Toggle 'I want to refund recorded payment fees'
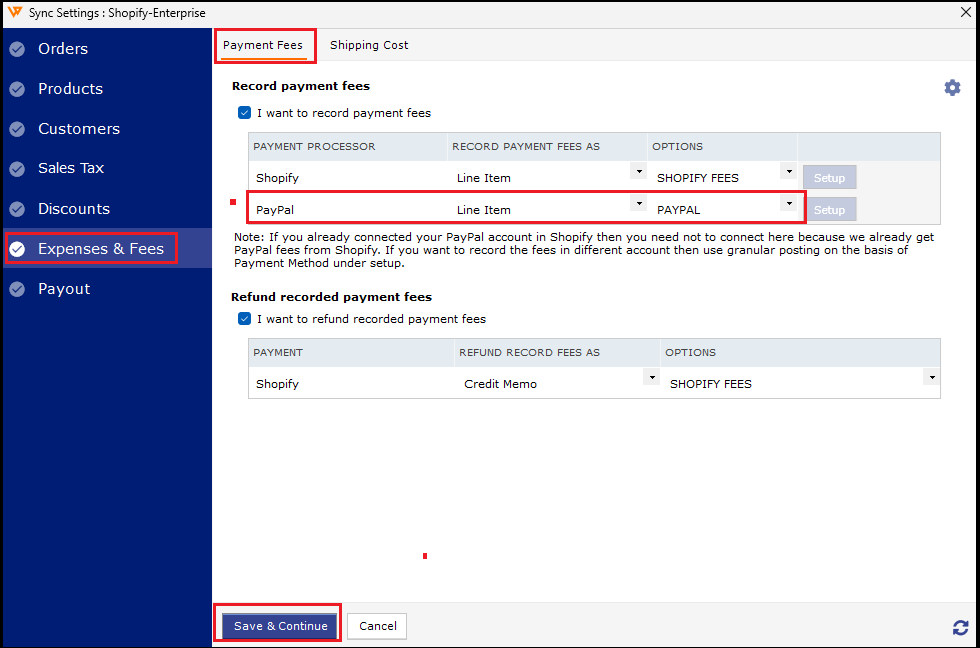The width and height of the screenshot is (980, 648). (x=244, y=319)
